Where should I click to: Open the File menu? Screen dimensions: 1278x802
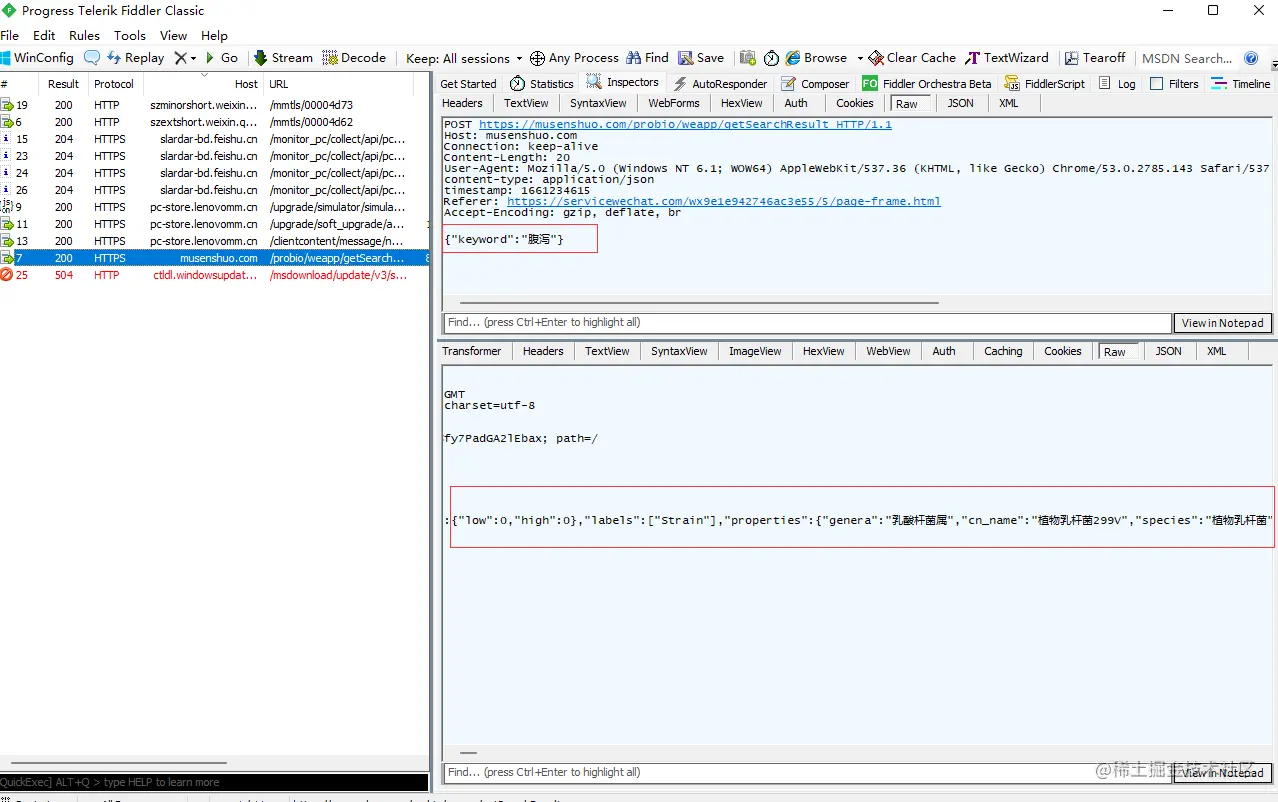click(10, 35)
